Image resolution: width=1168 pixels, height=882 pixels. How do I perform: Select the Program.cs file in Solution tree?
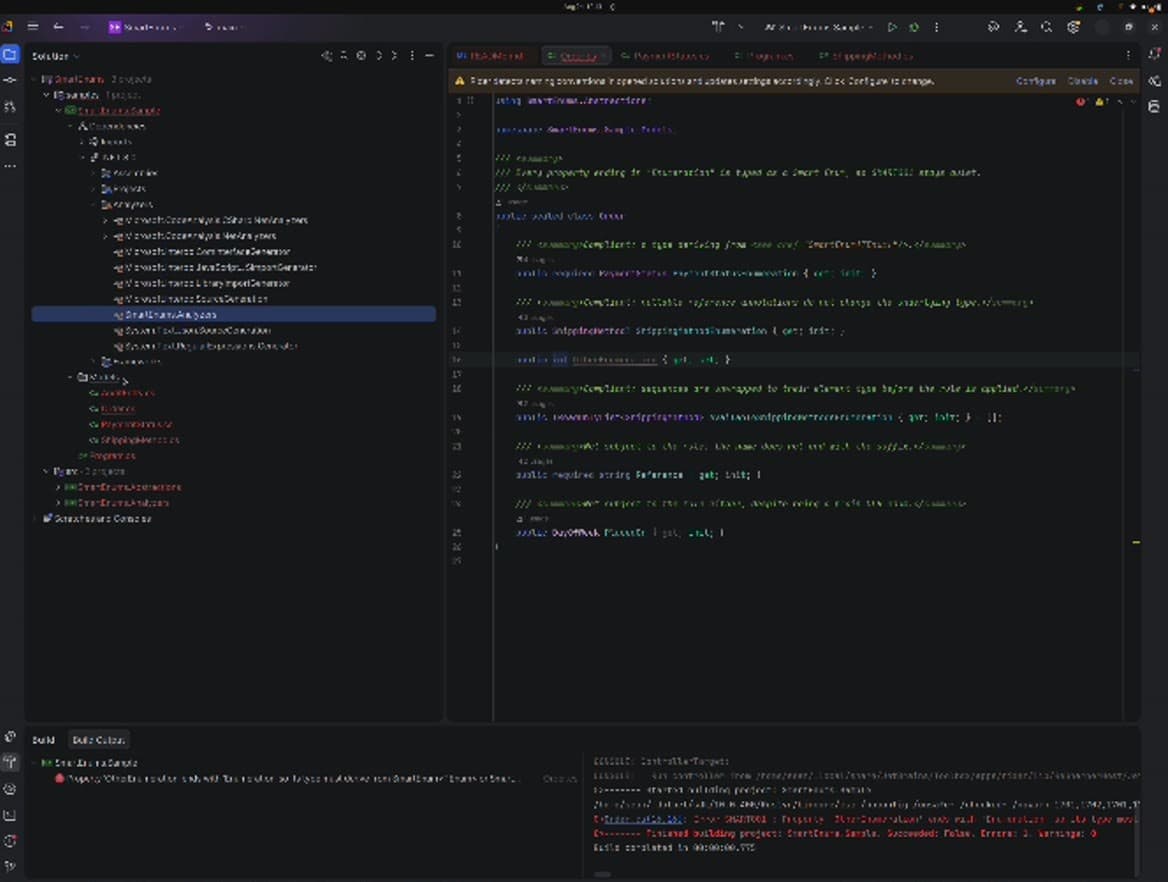108,456
